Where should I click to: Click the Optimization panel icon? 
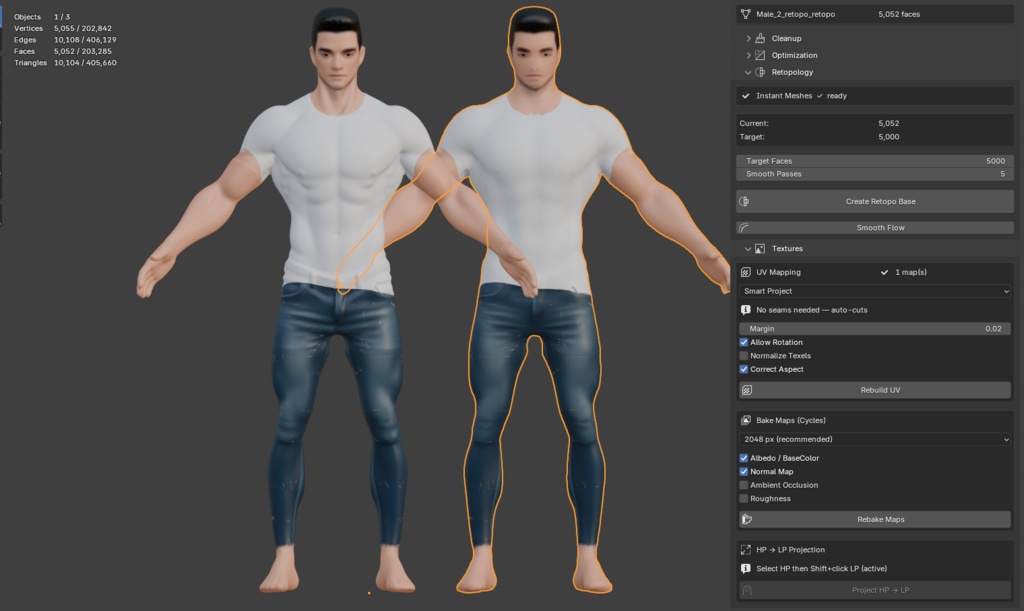760,55
